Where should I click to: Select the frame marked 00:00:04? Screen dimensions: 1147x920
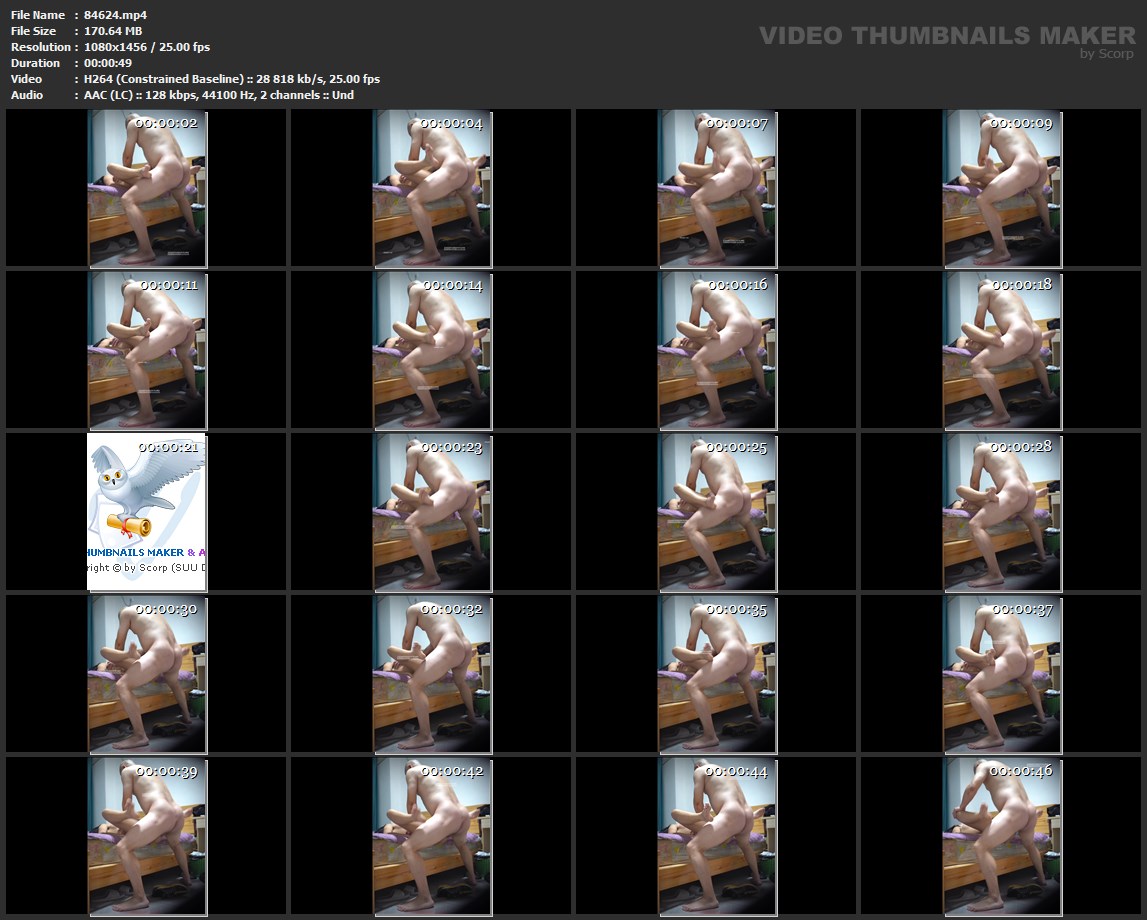432,188
